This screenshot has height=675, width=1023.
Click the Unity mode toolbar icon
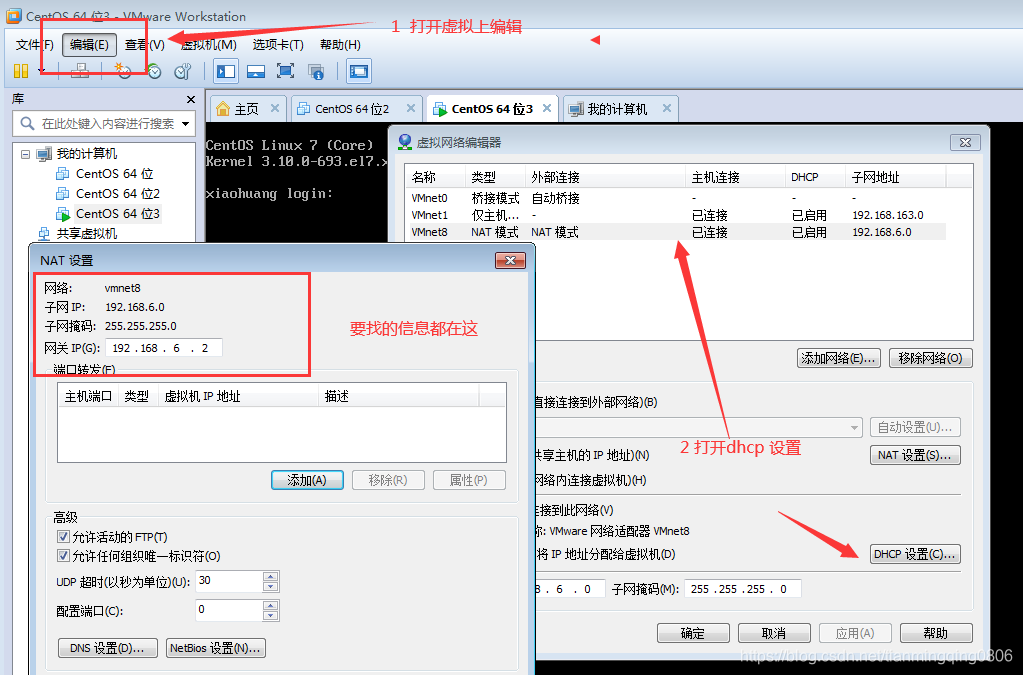pos(316,71)
